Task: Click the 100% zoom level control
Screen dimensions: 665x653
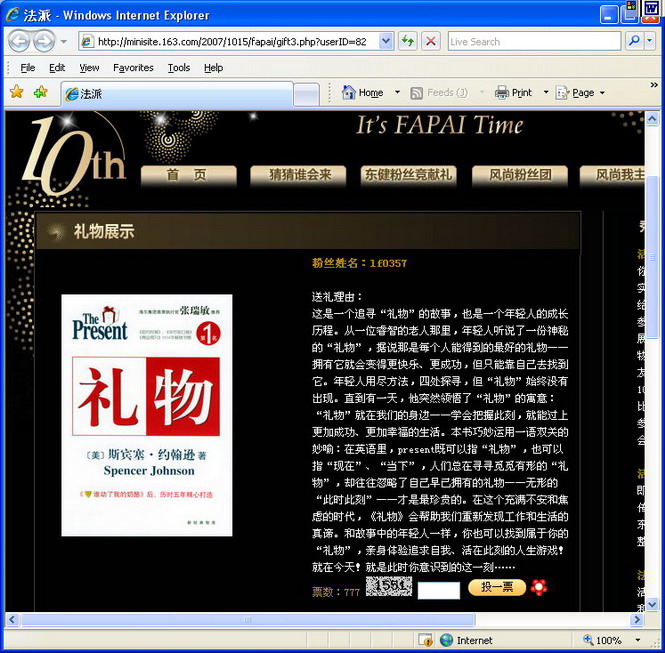Action: pos(603,640)
